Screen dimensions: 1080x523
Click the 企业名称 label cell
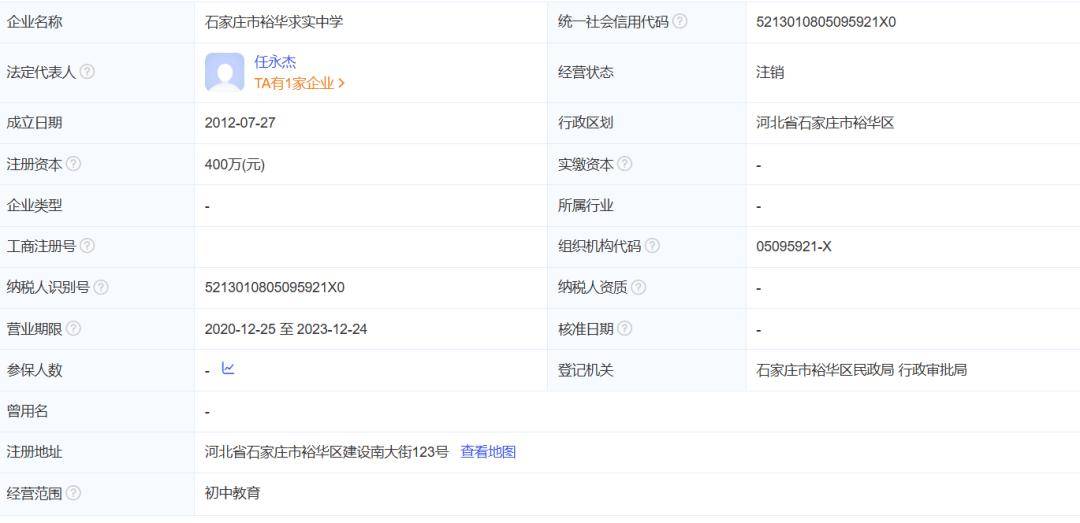tap(97, 22)
